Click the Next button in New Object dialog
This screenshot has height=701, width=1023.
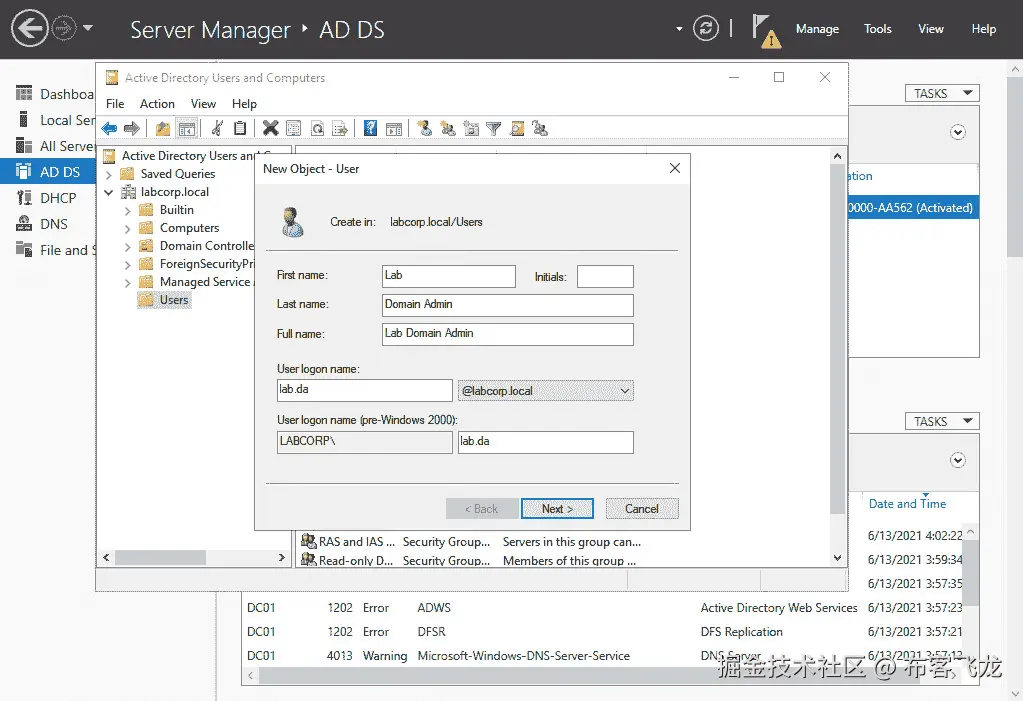pos(557,508)
